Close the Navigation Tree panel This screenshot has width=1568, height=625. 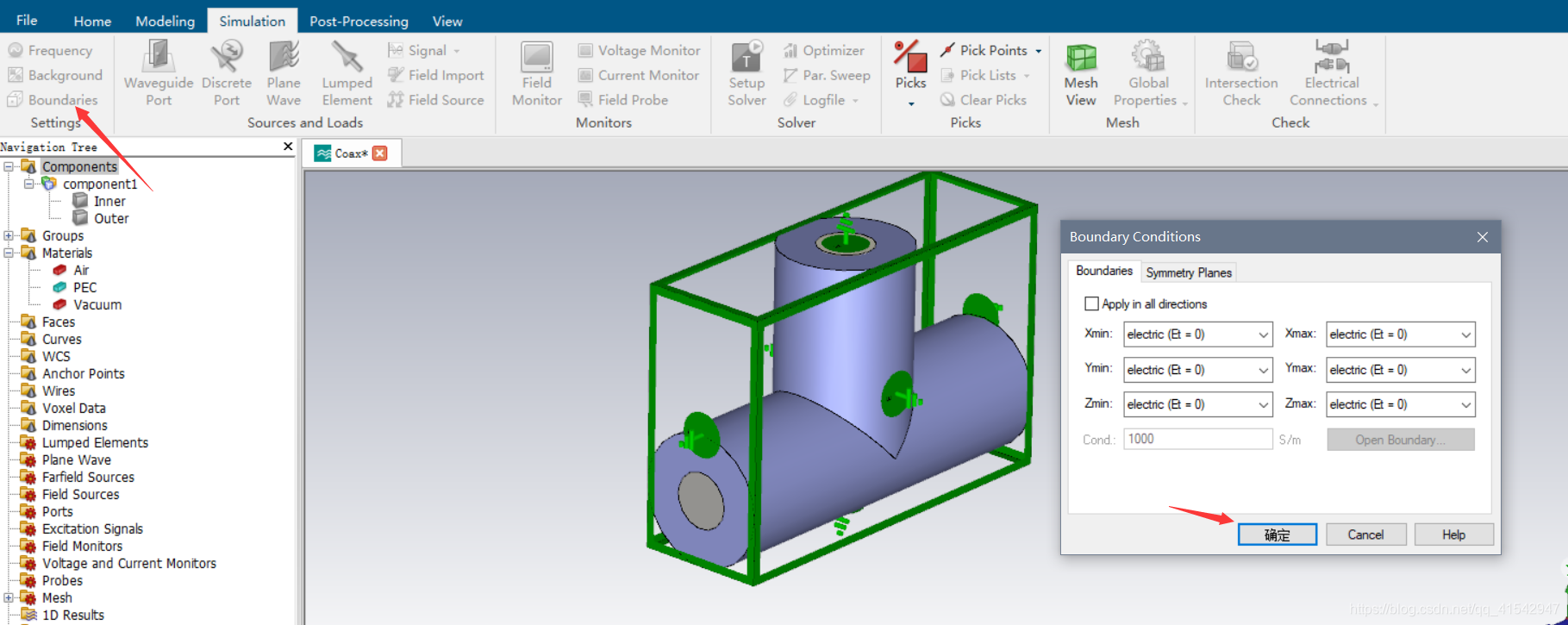(x=288, y=147)
